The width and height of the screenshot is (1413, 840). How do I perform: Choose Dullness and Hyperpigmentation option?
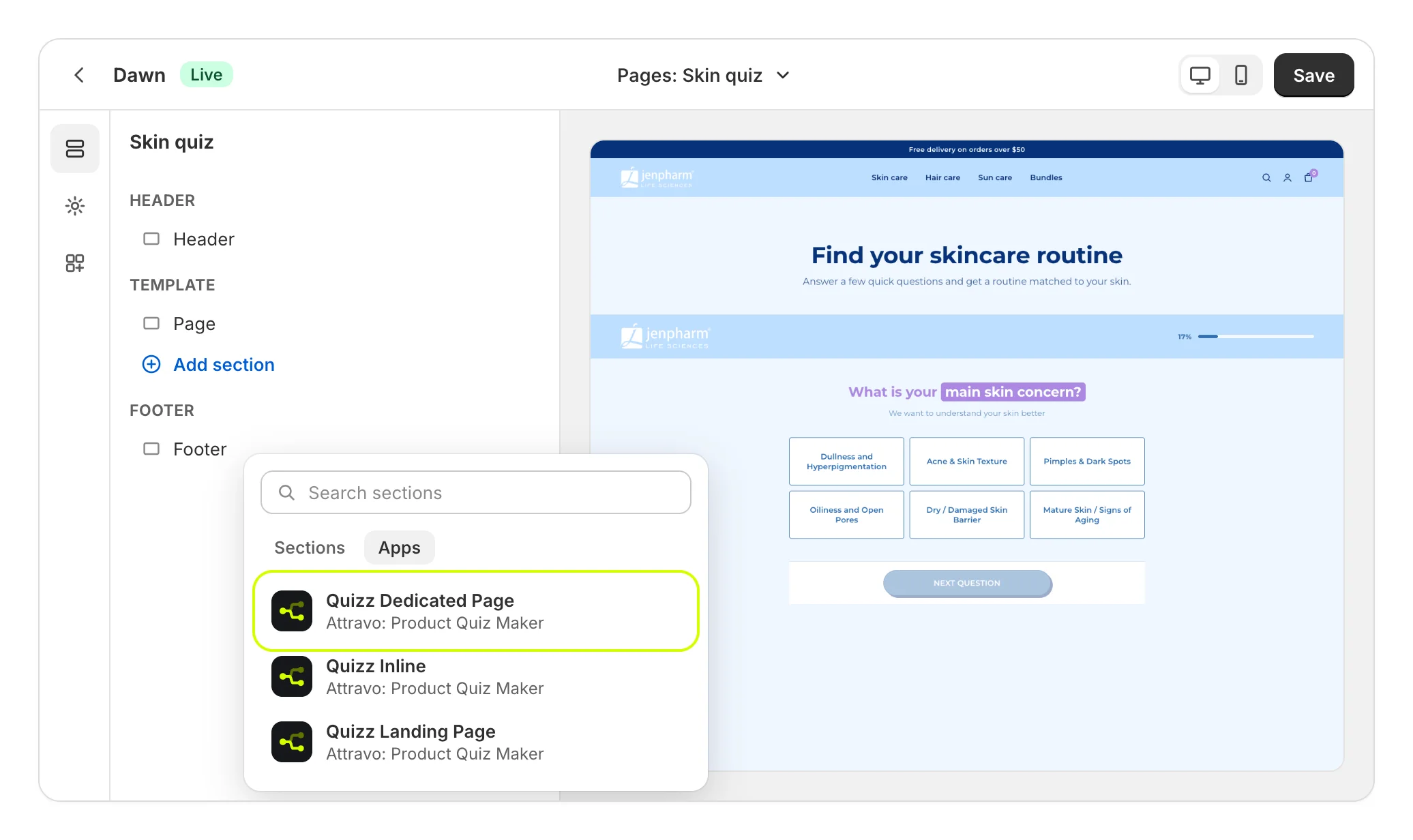(x=846, y=462)
